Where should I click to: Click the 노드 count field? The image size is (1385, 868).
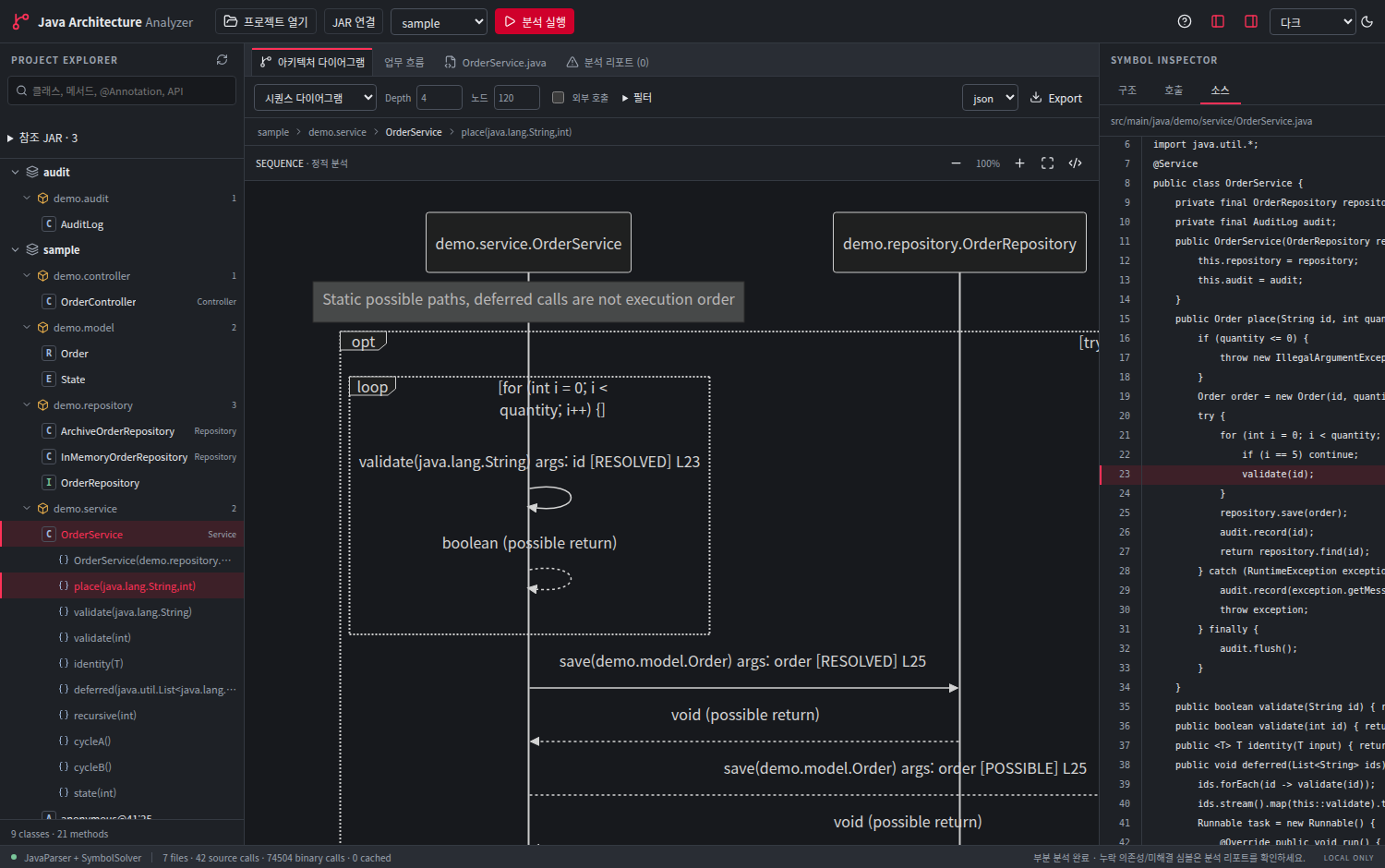point(517,98)
